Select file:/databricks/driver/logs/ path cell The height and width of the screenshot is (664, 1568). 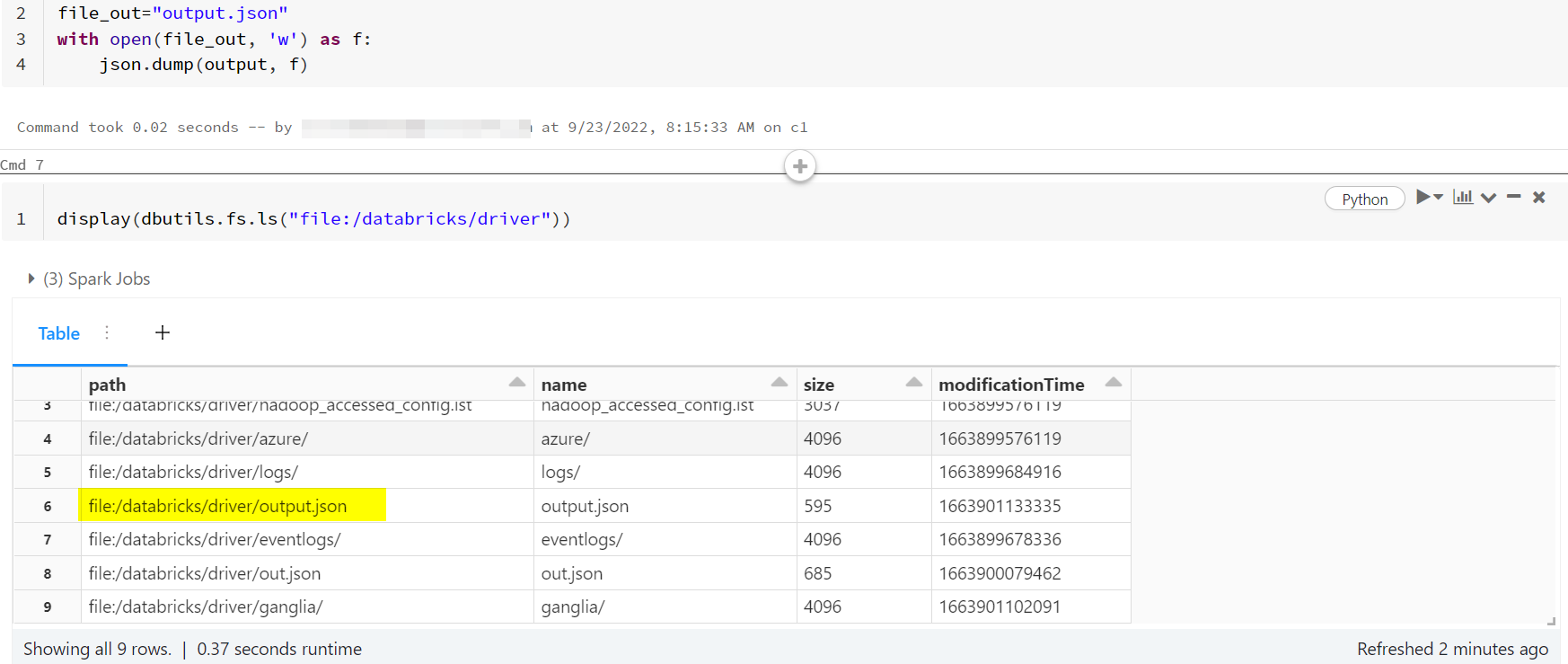click(x=307, y=472)
